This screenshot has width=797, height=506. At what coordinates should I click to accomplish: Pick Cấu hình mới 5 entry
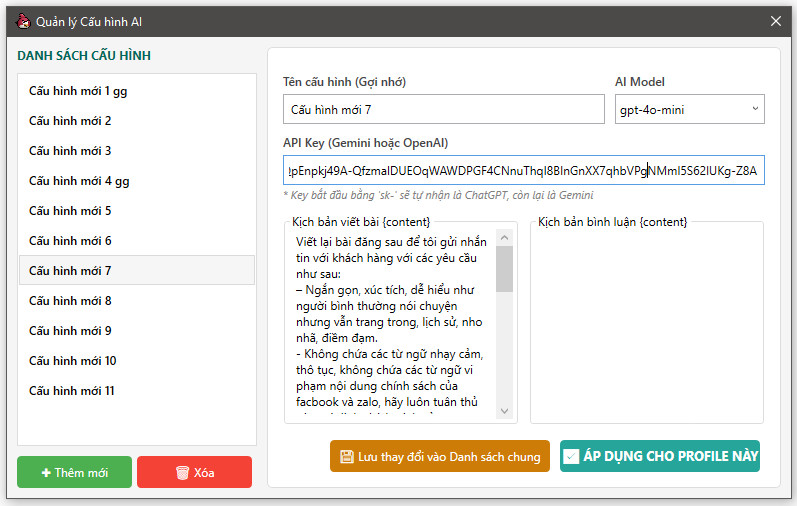(x=70, y=211)
